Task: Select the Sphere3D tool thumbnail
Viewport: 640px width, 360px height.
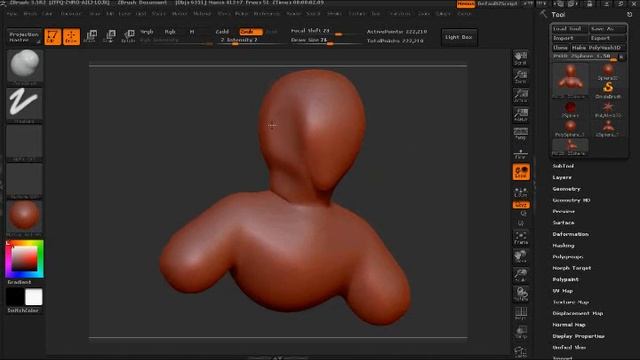Action: coord(608,71)
